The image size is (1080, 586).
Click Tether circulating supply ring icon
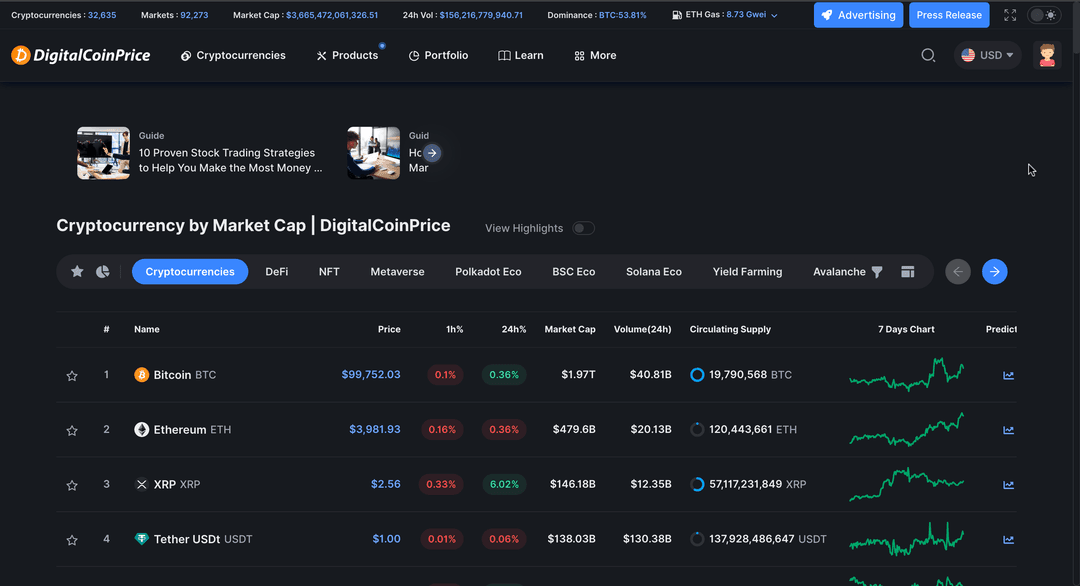pos(697,539)
